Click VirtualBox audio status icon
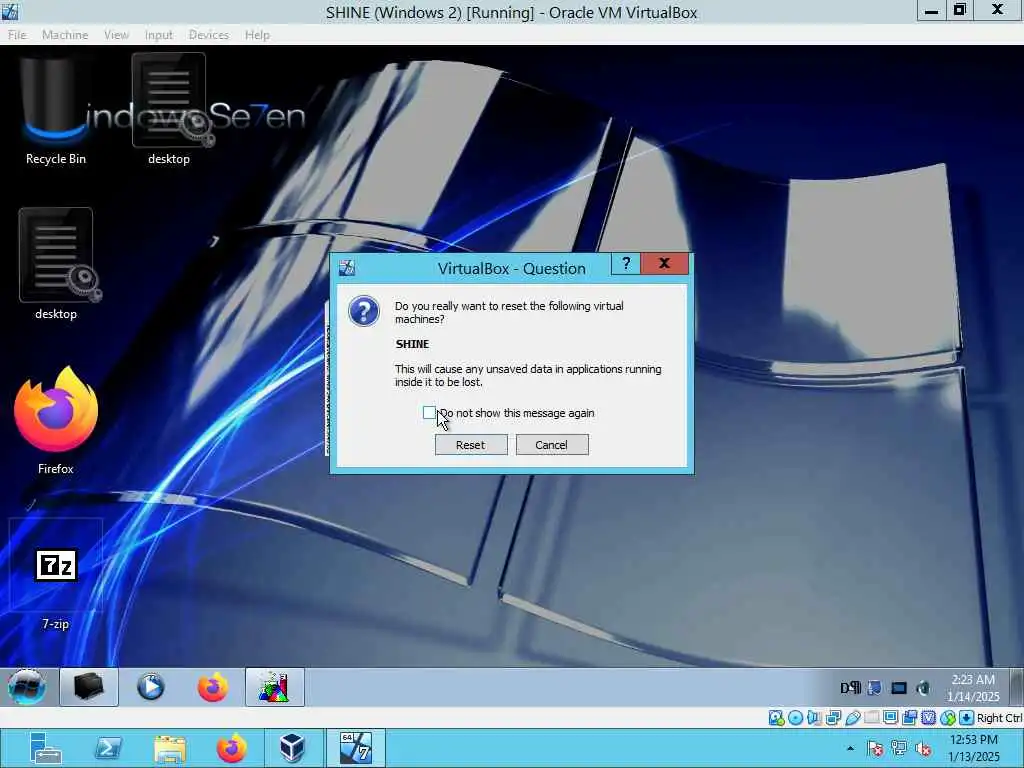The height and width of the screenshot is (768, 1024). pos(814,718)
